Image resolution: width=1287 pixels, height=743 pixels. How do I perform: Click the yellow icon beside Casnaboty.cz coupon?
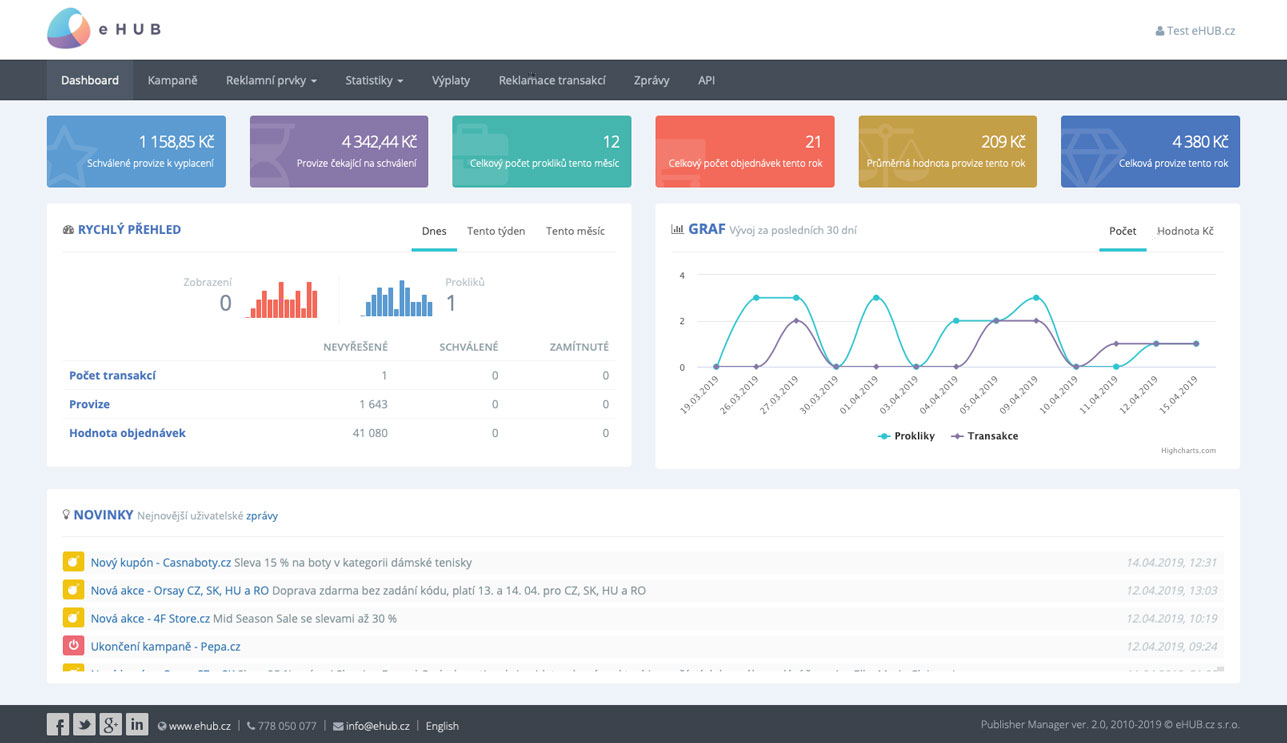coord(73,562)
